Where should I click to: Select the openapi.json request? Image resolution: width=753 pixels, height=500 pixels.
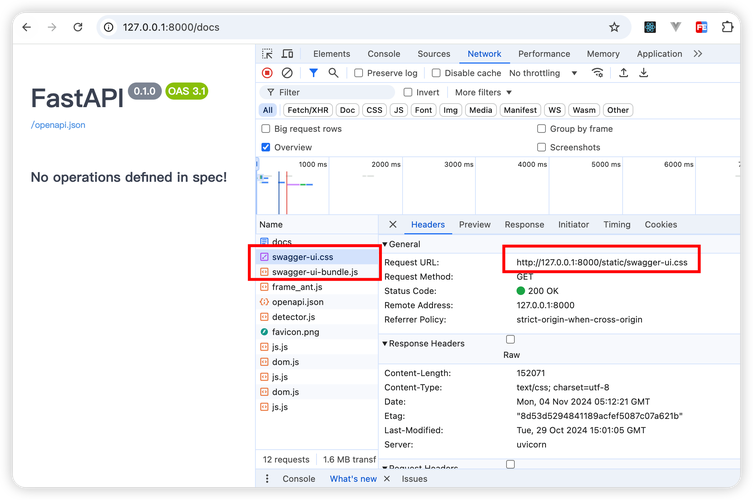pyautogui.click(x=317, y=302)
